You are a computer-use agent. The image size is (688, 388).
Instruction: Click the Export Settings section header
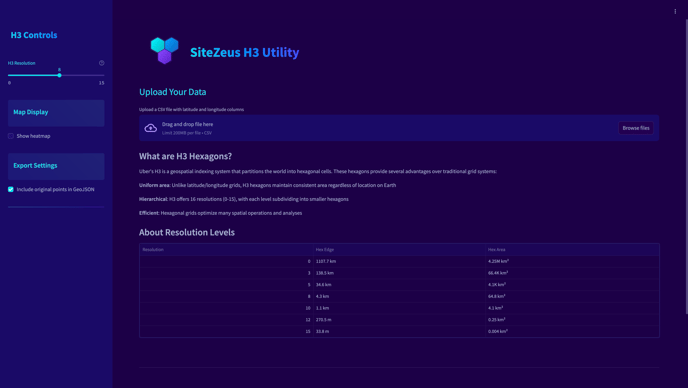pos(56,166)
